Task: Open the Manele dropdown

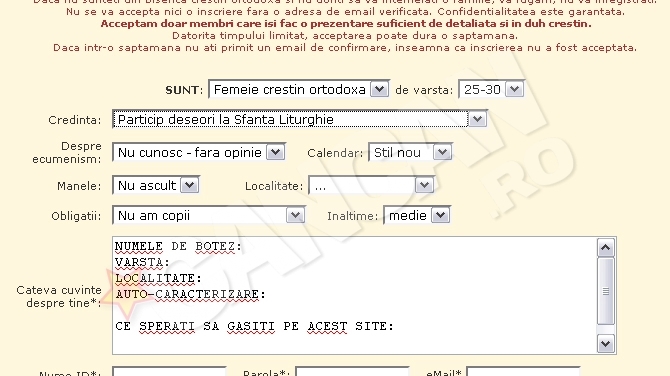Action: point(156,185)
